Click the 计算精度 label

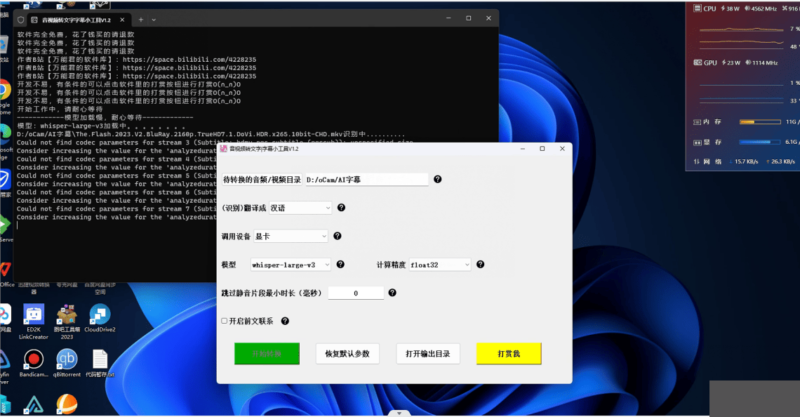point(391,265)
